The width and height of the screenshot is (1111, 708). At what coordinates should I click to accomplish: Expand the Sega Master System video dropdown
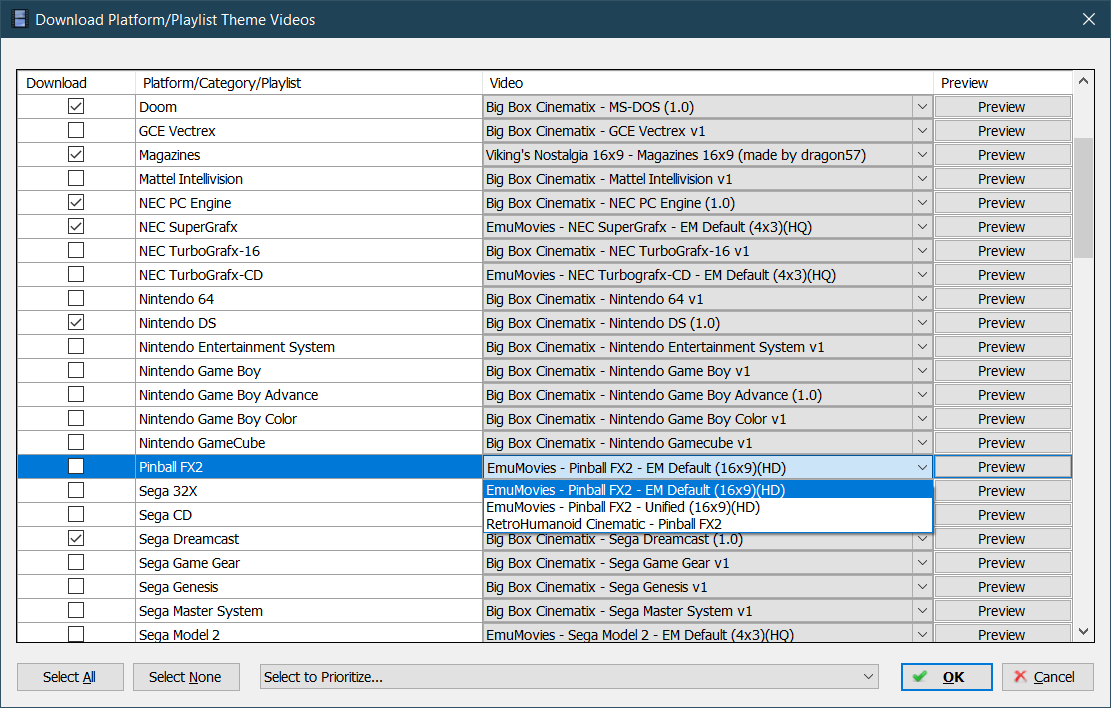click(x=922, y=611)
